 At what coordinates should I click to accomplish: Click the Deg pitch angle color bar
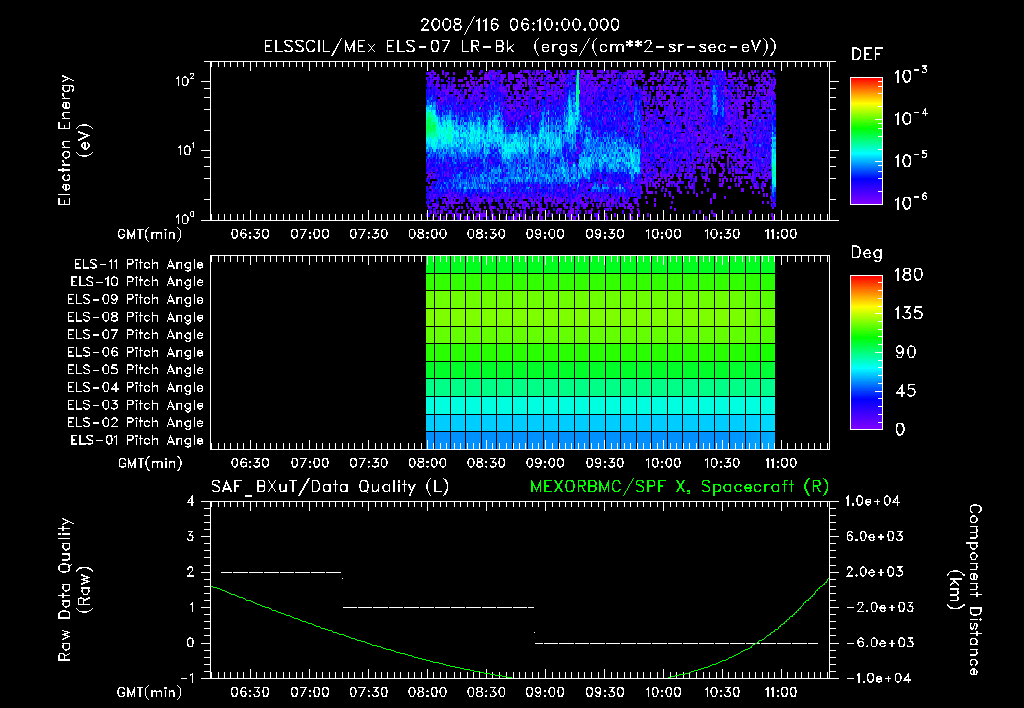click(x=866, y=352)
